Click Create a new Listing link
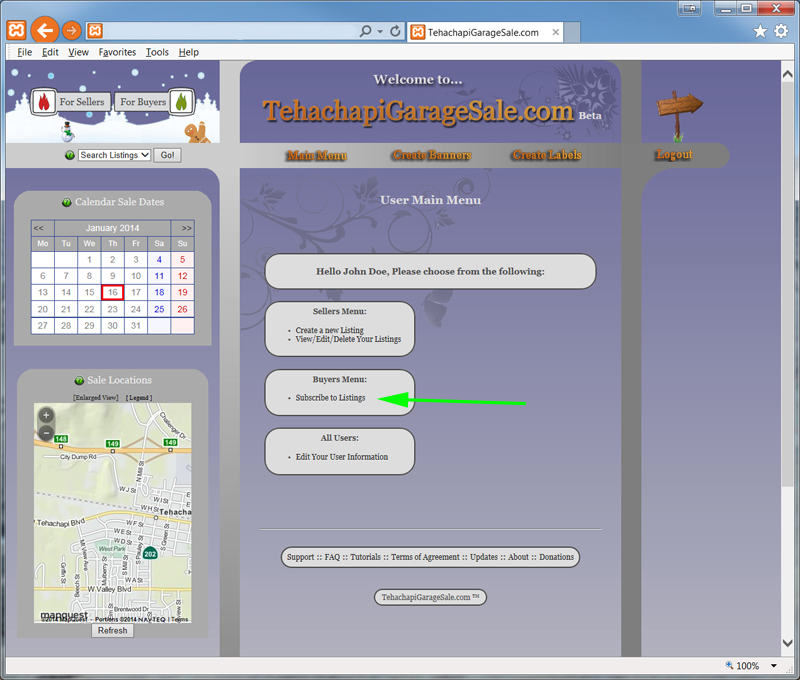800x680 pixels. [x=330, y=330]
